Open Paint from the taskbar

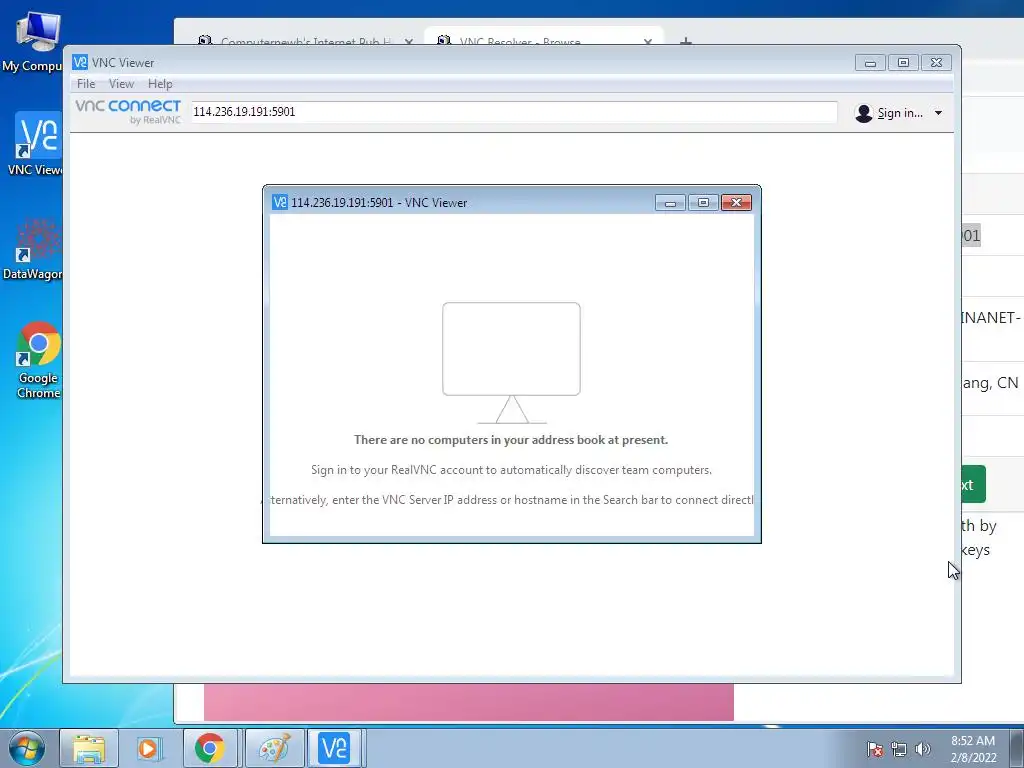274,748
